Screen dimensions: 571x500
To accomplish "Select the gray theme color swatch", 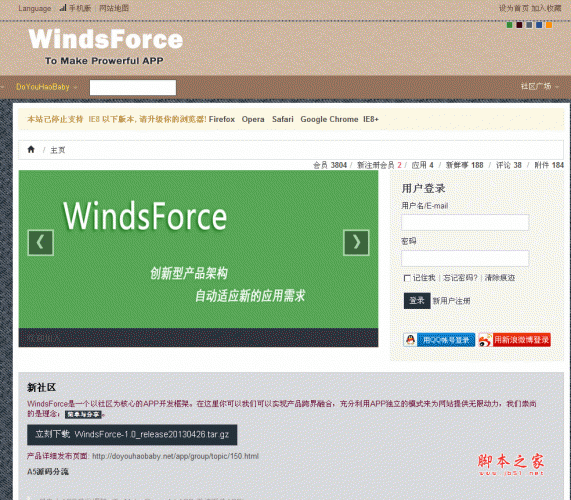I will coord(529,25).
